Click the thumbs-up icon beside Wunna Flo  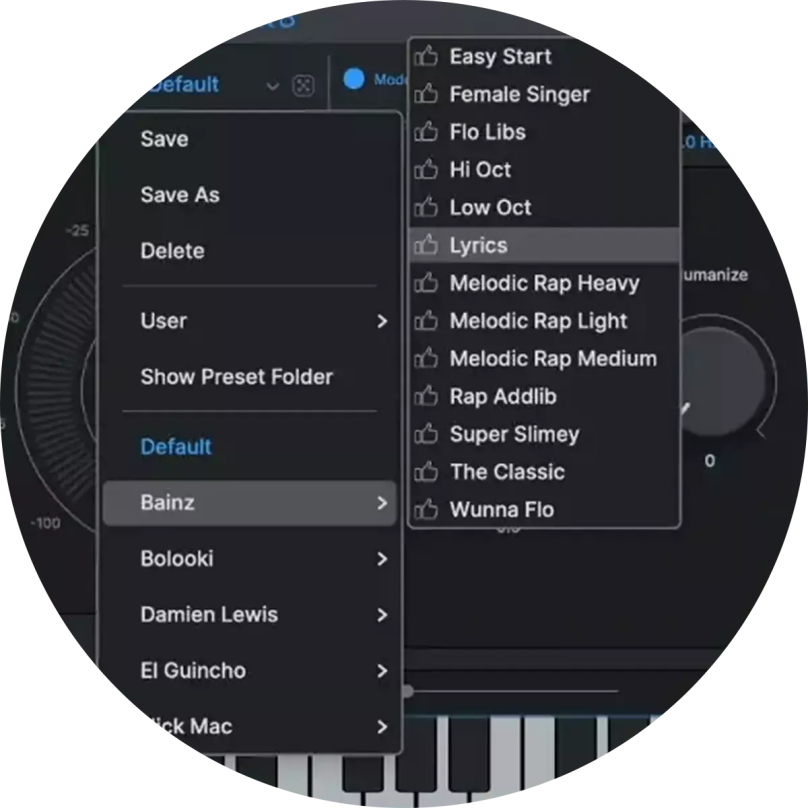coord(426,510)
